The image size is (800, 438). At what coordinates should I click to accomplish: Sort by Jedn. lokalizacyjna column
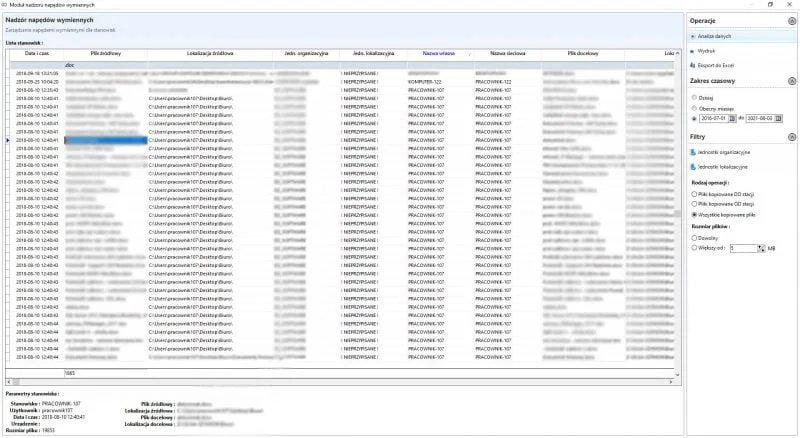[x=373, y=54]
